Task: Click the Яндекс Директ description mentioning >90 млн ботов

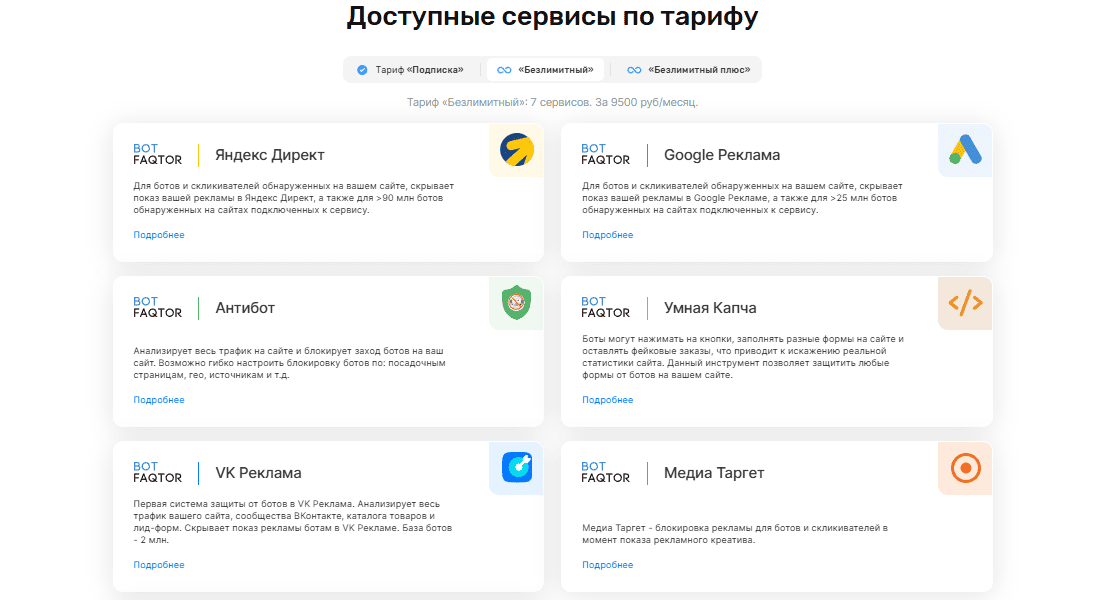Action: pyautogui.click(x=294, y=198)
